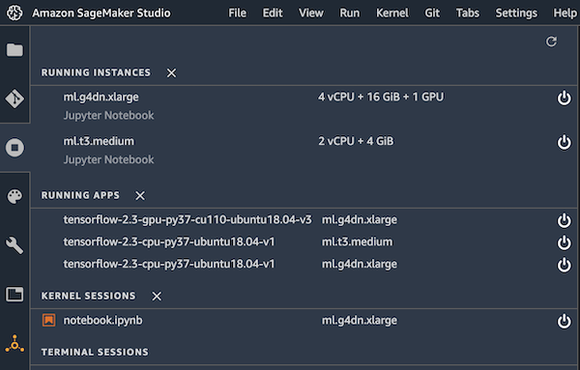Open the File menu

click(x=237, y=13)
